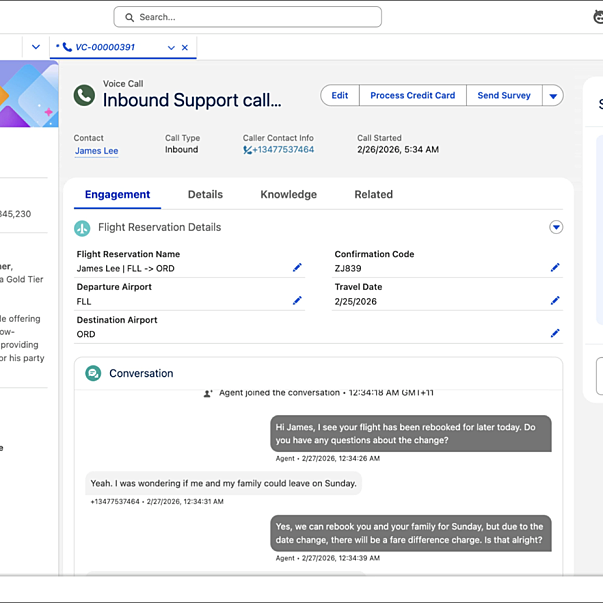
Task: Edit the Flight Reservation Name pencil icon
Action: (297, 268)
